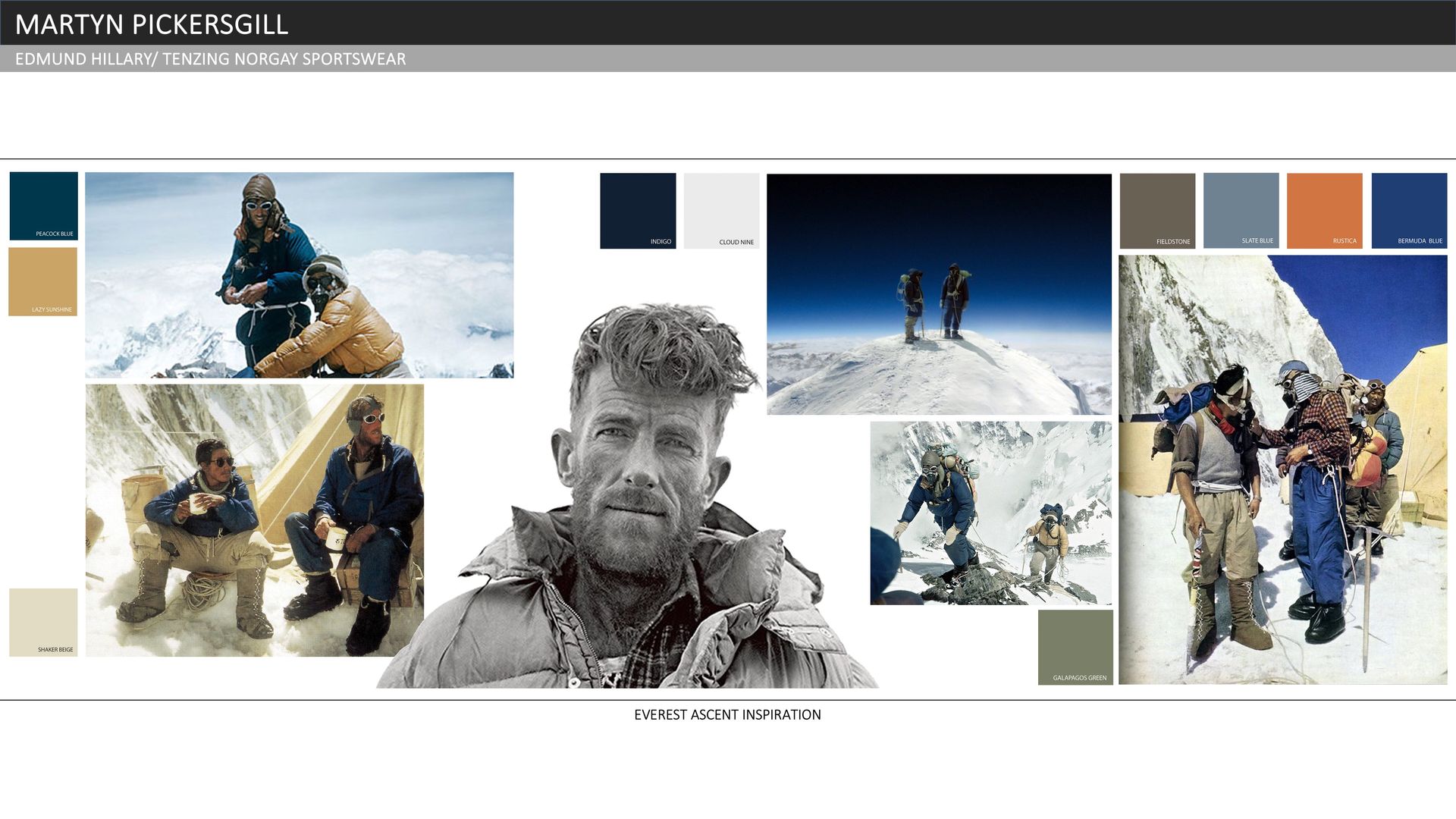The width and height of the screenshot is (1456, 819).
Task: Click the climbers ascending rocky ridge photo
Action: (990, 513)
